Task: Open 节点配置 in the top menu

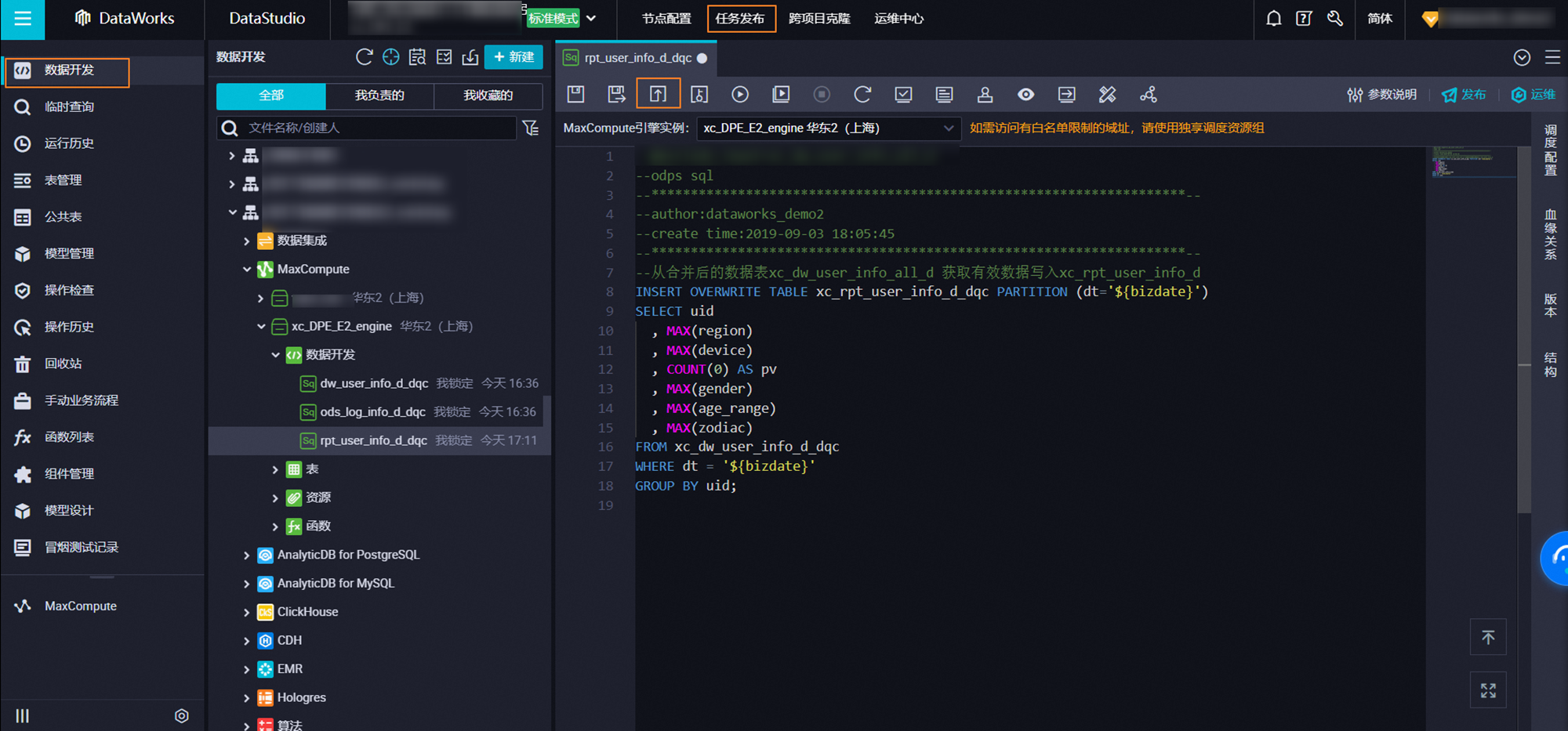Action: [x=666, y=19]
